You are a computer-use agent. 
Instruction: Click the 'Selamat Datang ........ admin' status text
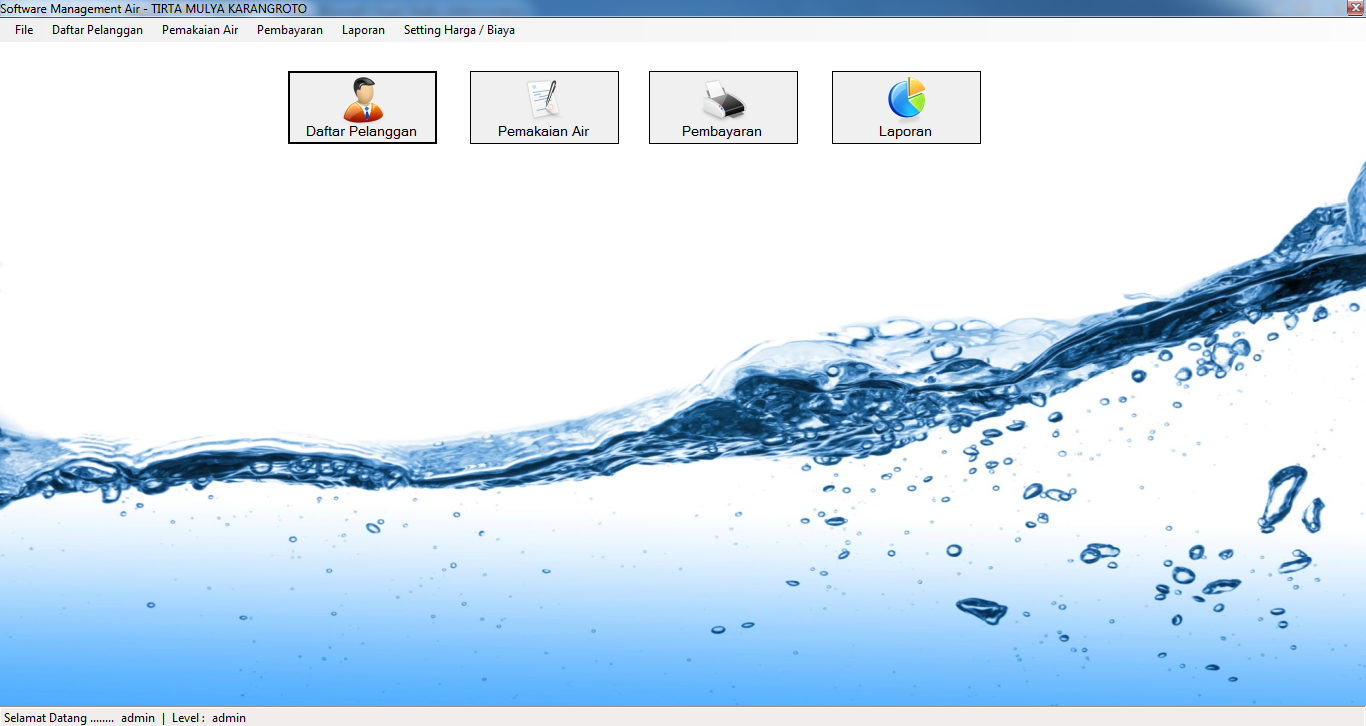(x=80, y=718)
